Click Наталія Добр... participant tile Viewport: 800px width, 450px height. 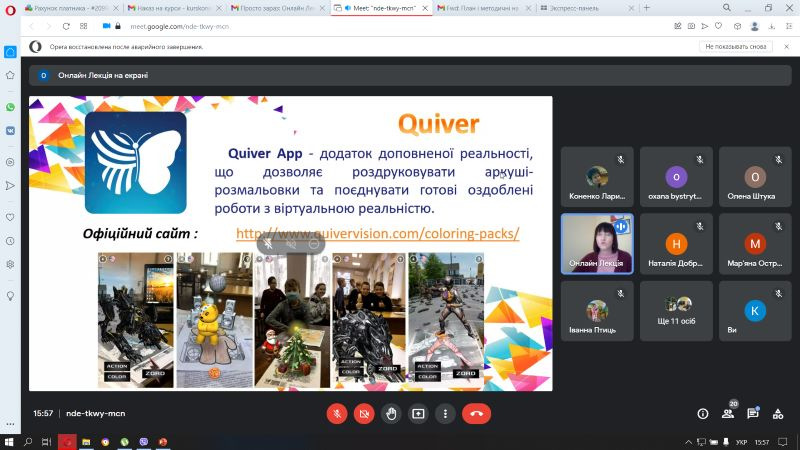pos(676,244)
